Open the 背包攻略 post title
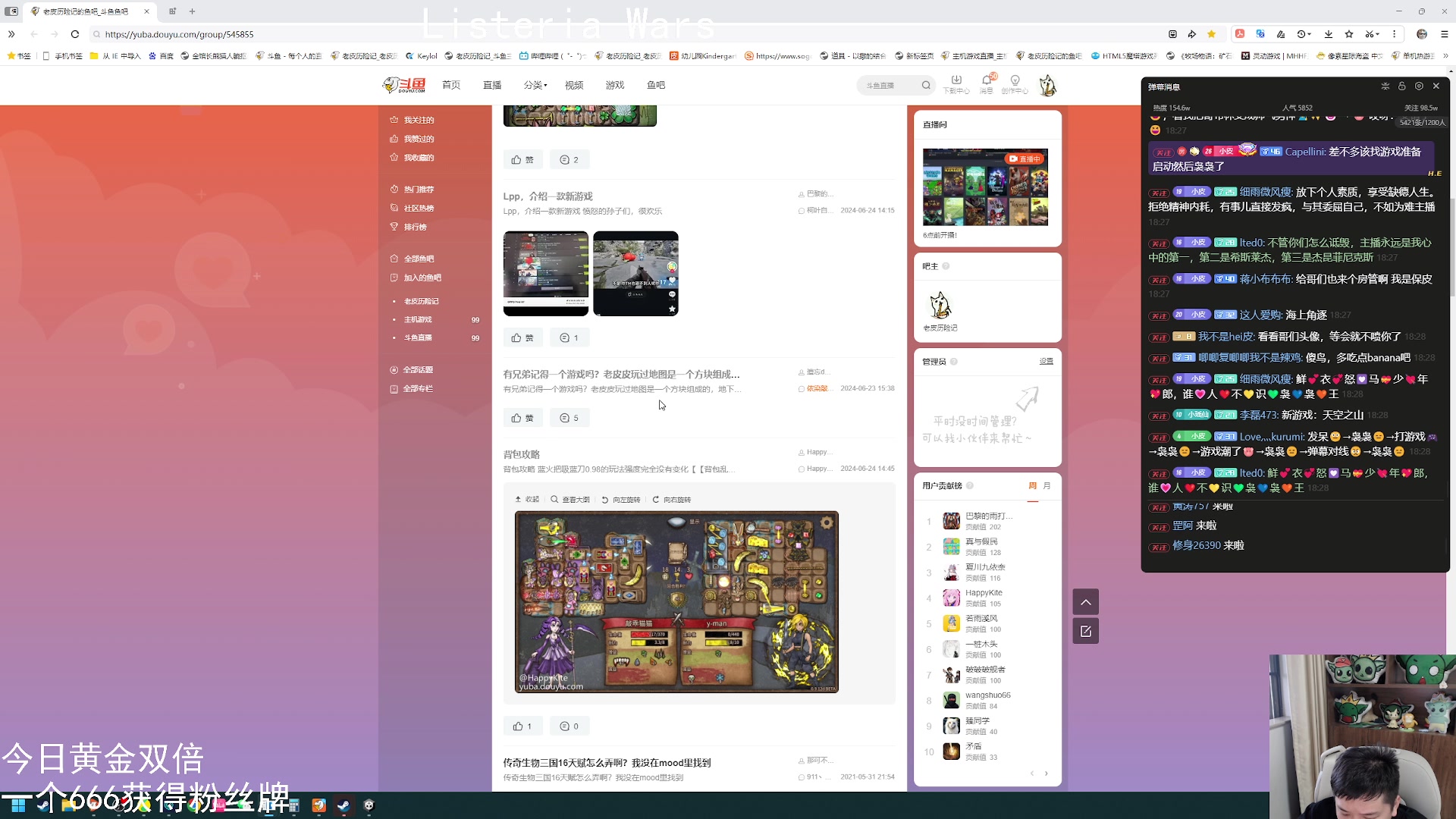Image resolution: width=1456 pixels, height=819 pixels. [522, 455]
